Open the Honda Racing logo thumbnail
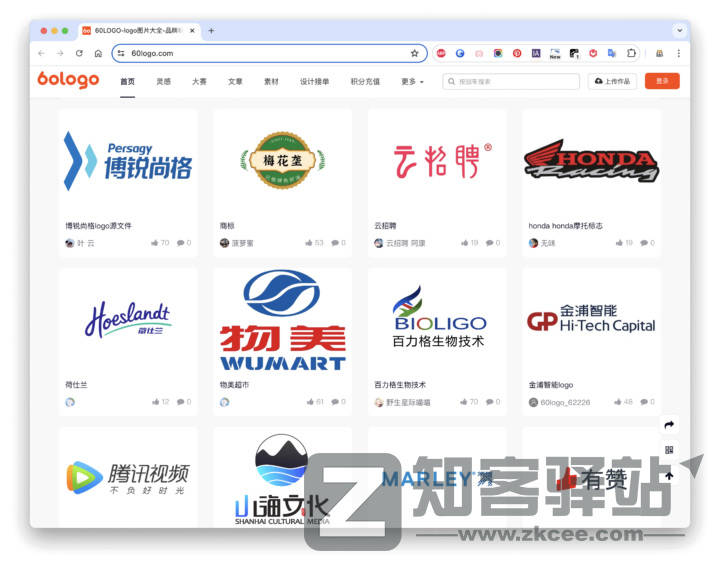Image resolution: width=720 pixels, height=567 pixels. [591, 161]
